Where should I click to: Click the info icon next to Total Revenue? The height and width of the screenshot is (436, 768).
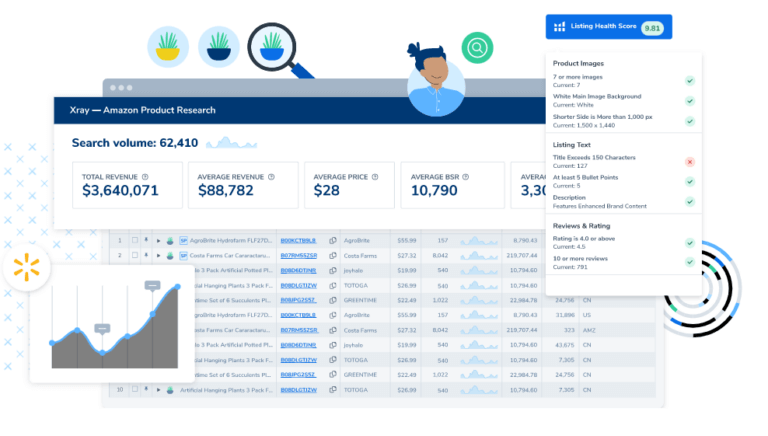click(145, 177)
